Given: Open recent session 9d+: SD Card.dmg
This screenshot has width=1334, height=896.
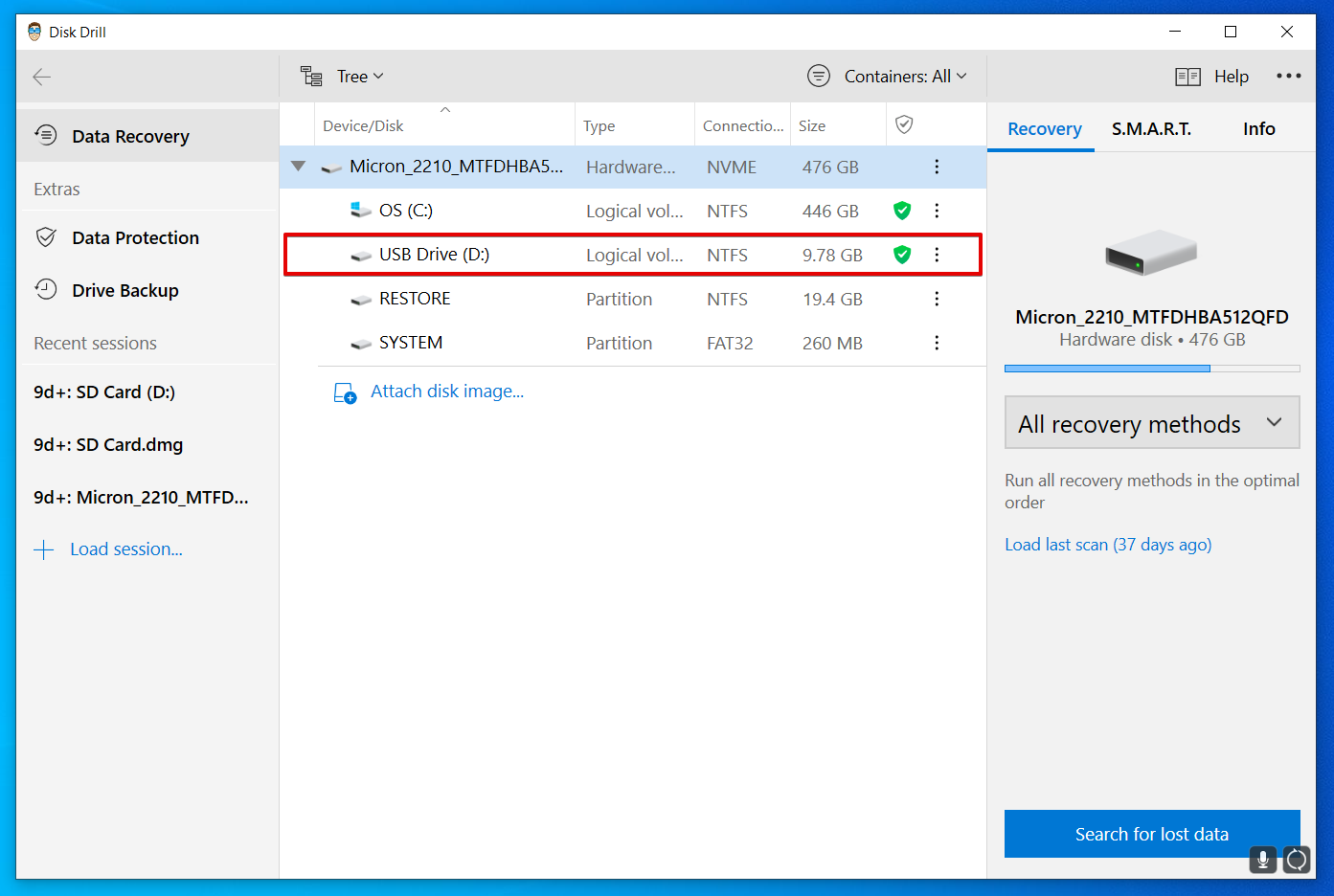Looking at the screenshot, I should tap(108, 444).
